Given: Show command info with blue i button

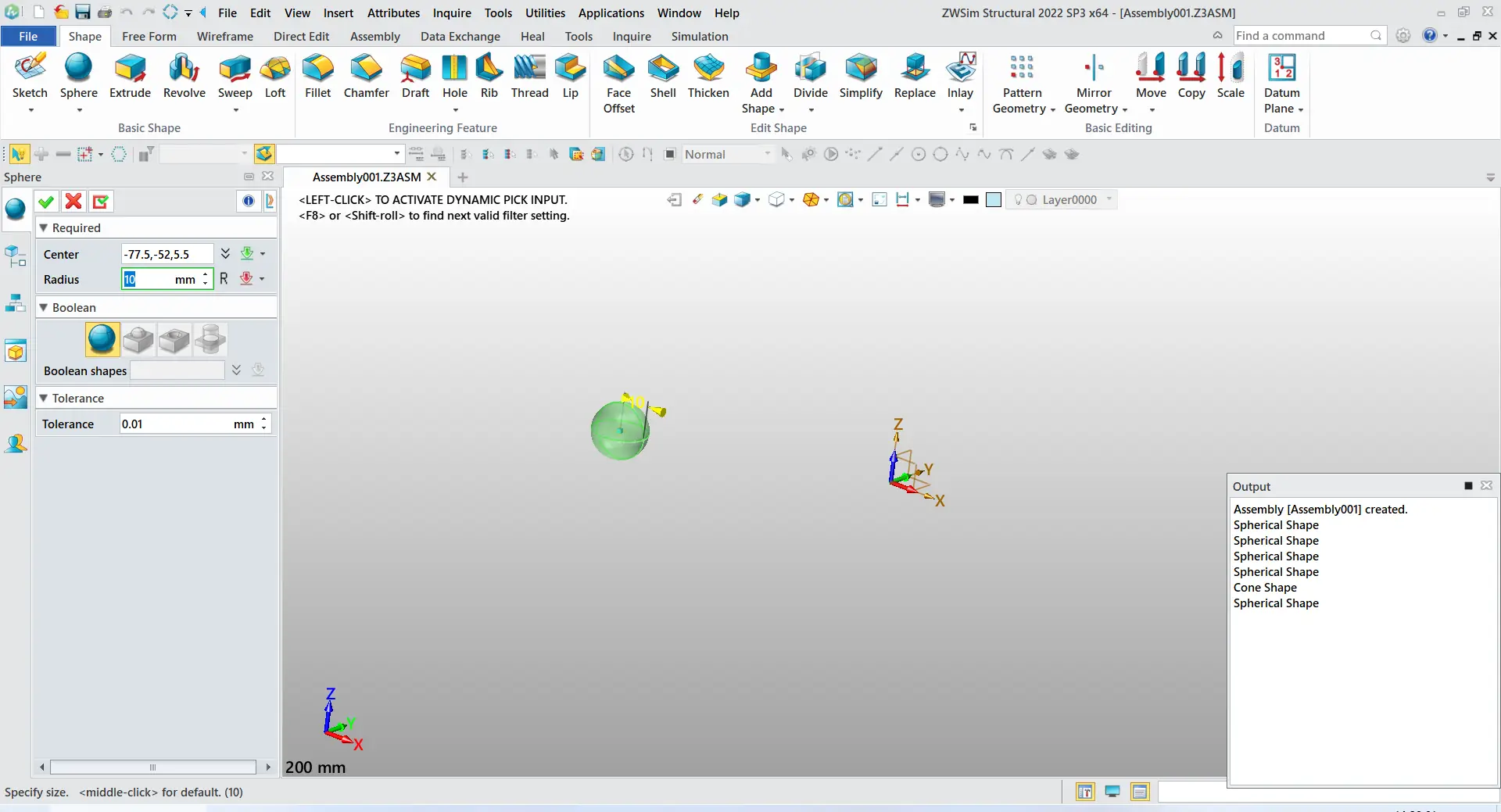Looking at the screenshot, I should click(248, 202).
